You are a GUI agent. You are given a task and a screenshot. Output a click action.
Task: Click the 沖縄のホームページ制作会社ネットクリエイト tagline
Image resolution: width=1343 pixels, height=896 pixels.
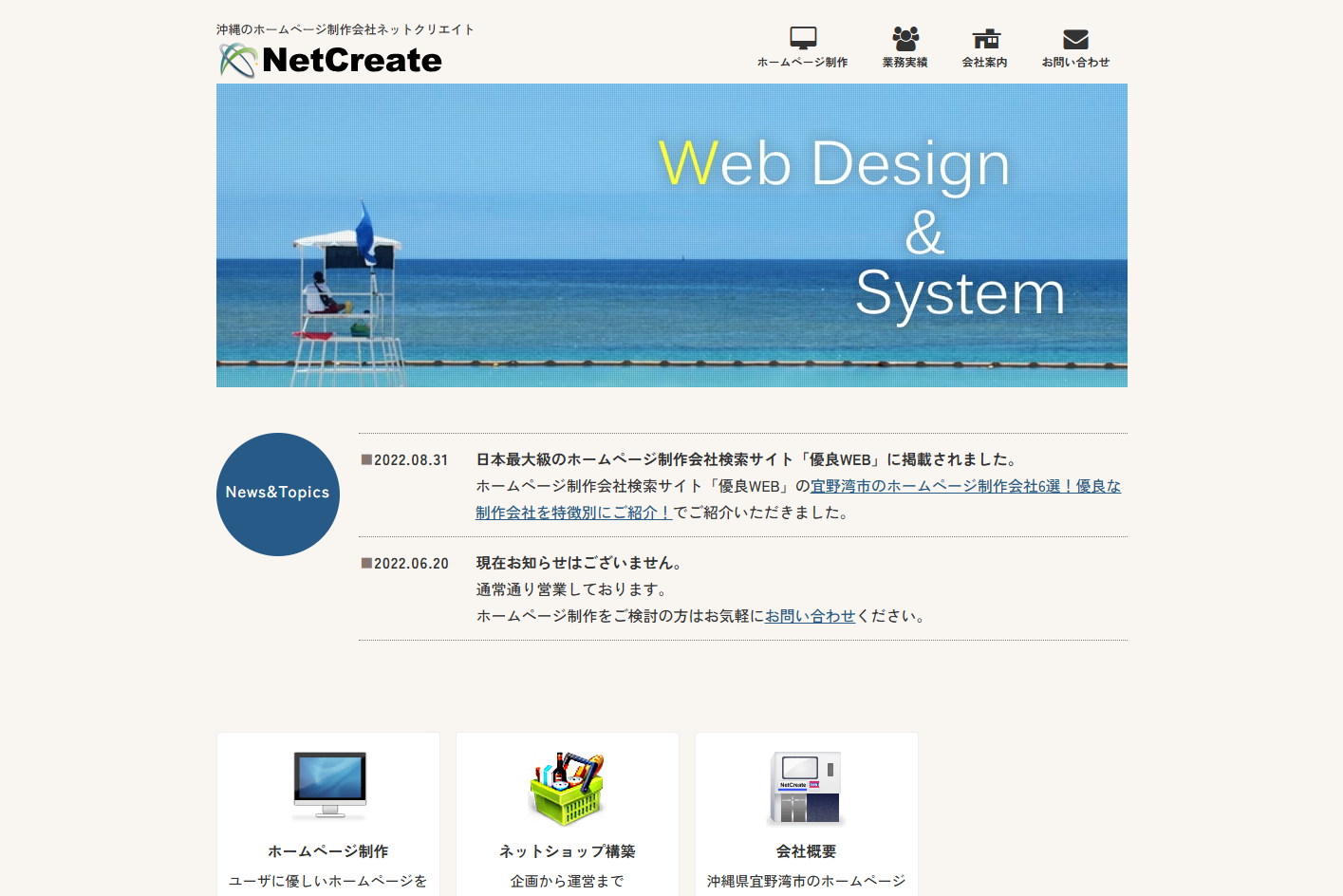click(x=345, y=29)
